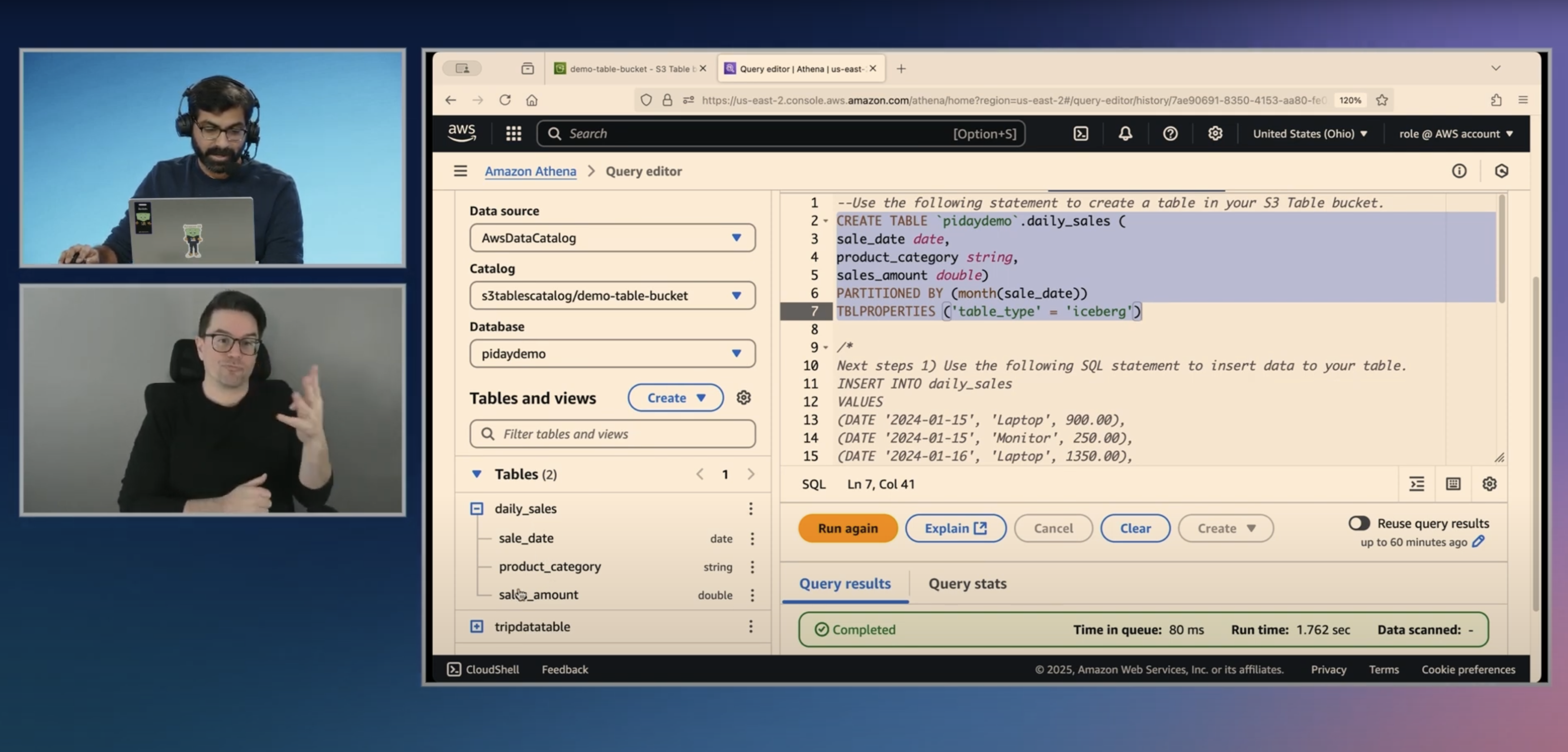Click the notifications bell icon
This screenshot has width=1568, height=752.
tap(1125, 133)
